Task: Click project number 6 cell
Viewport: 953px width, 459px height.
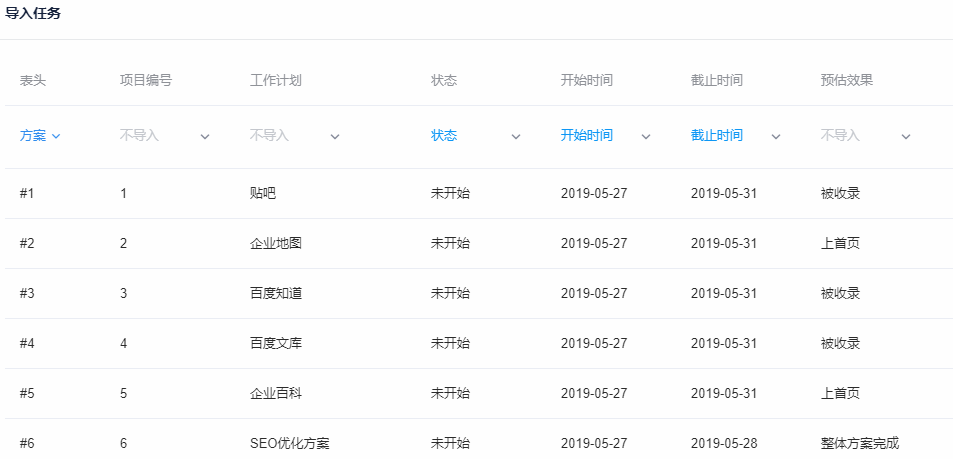Action: [123, 443]
